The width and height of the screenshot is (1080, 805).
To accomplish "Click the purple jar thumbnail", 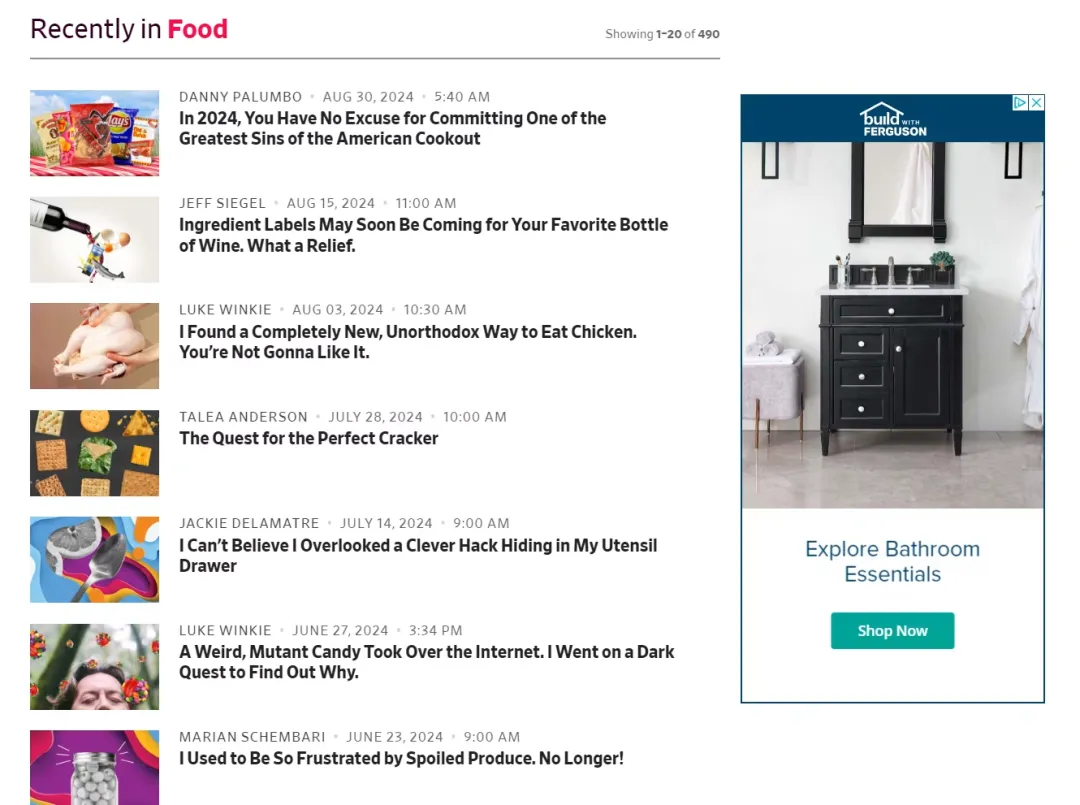I will (94, 767).
